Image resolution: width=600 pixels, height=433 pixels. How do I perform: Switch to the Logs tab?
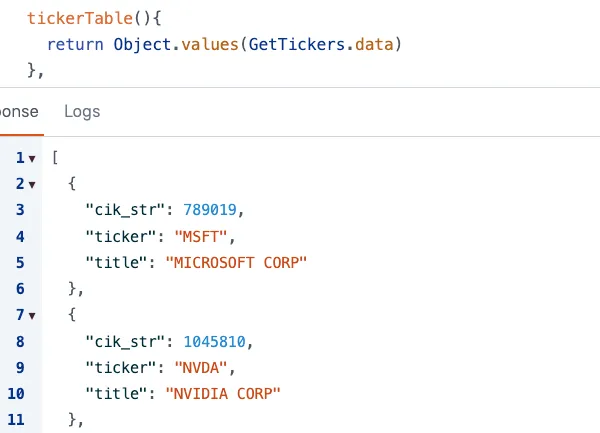tap(82, 111)
